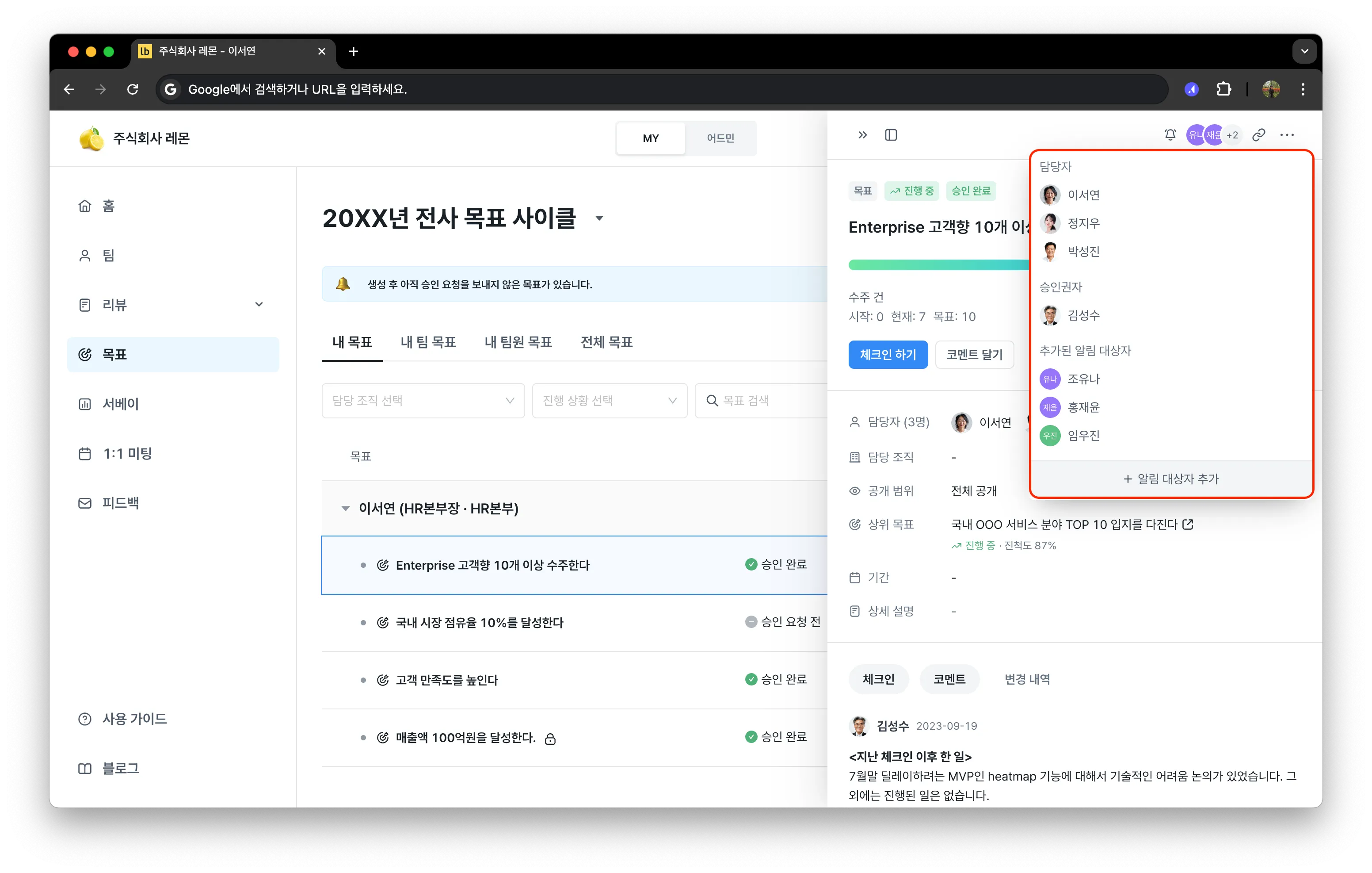Select the 전체 목표 tab
This screenshot has height=873, width=1372.
click(x=606, y=341)
